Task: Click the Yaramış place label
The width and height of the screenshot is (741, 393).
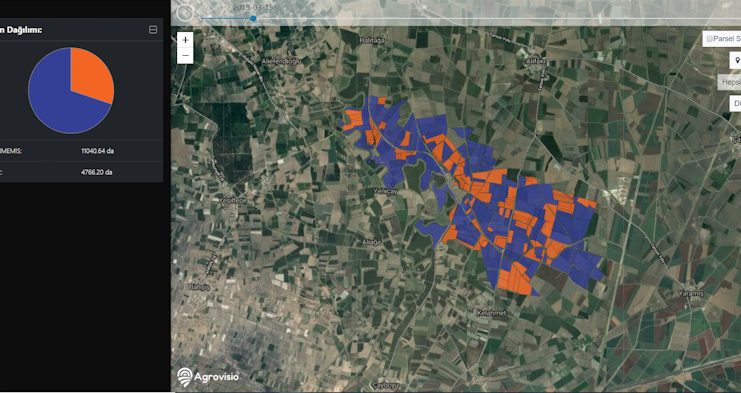Action: coord(691,294)
